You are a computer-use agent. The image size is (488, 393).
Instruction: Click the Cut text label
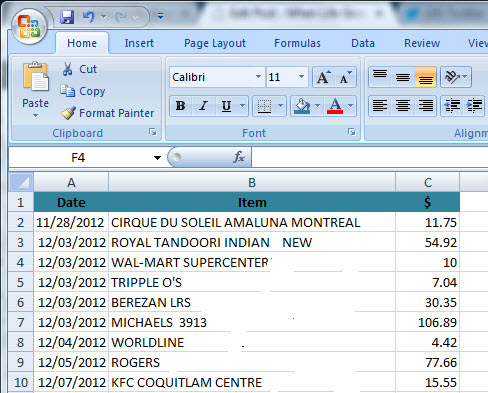pyautogui.click(x=88, y=69)
